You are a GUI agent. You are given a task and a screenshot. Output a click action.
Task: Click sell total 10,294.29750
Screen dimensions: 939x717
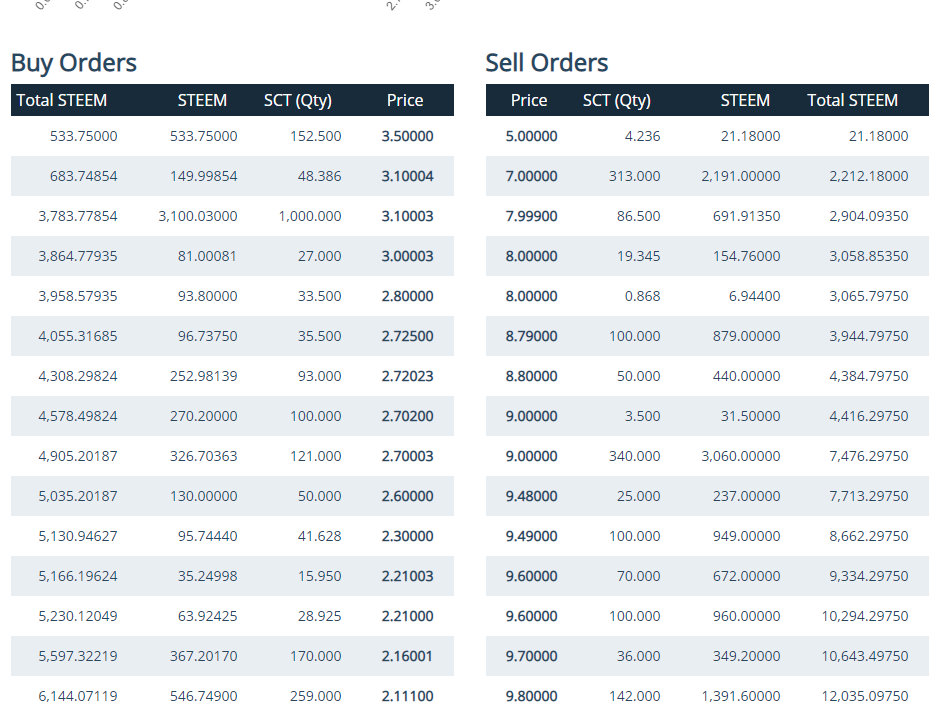pos(865,616)
